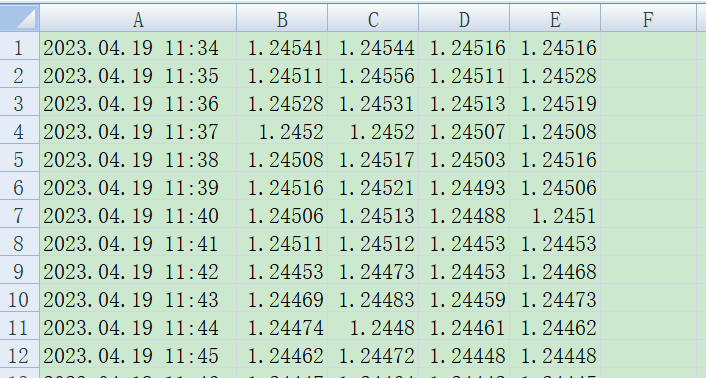Click cell with 2023.04.19 11:35
This screenshot has height=378, width=706.
(138, 74)
